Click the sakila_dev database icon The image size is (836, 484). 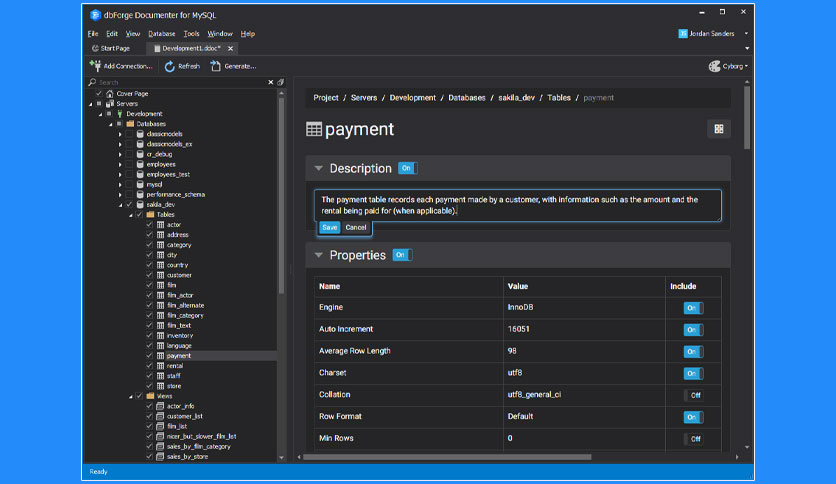[x=140, y=205]
